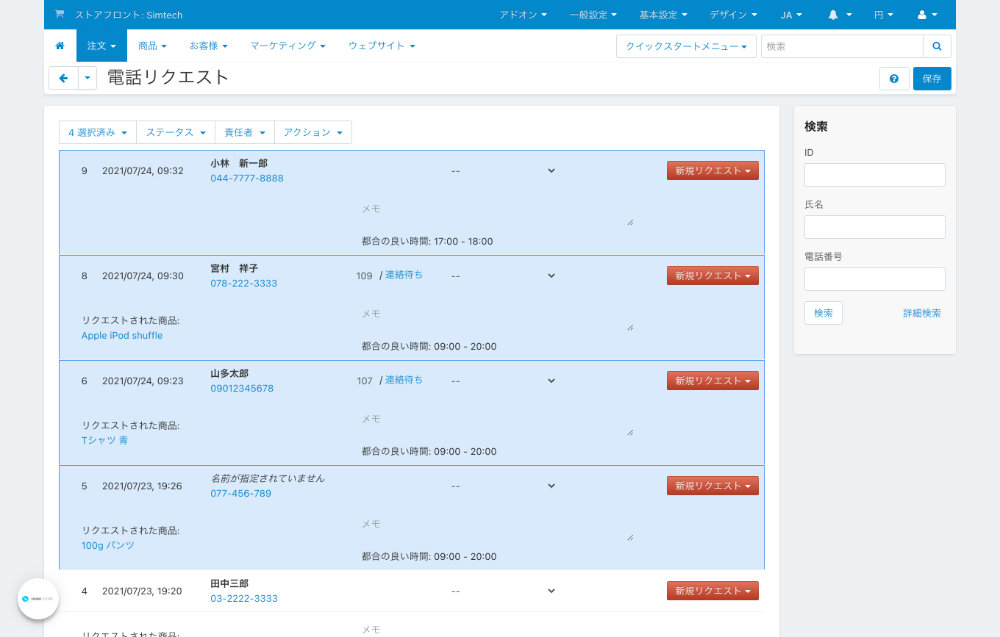Change status of request 5 新規リクエスト

713,486
